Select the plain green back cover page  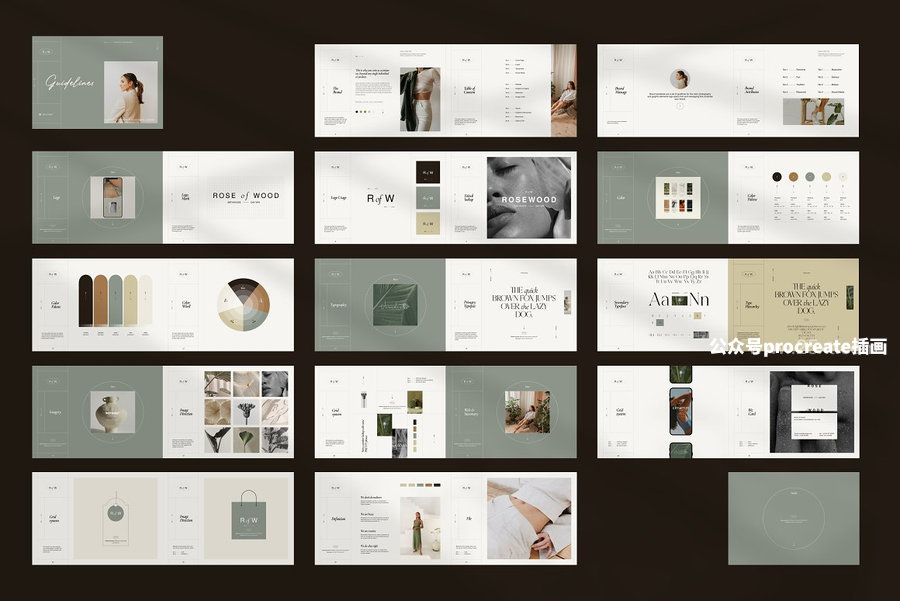tap(793, 518)
